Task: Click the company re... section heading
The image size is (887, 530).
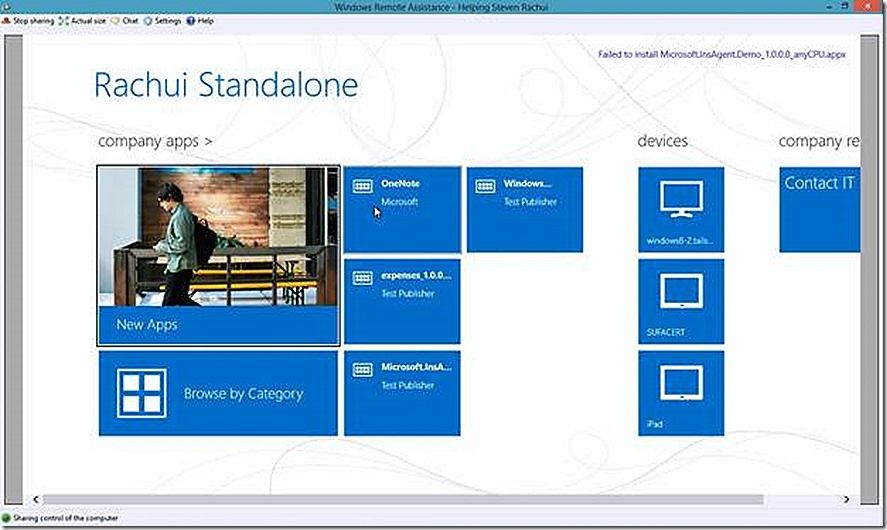Action: coord(819,141)
